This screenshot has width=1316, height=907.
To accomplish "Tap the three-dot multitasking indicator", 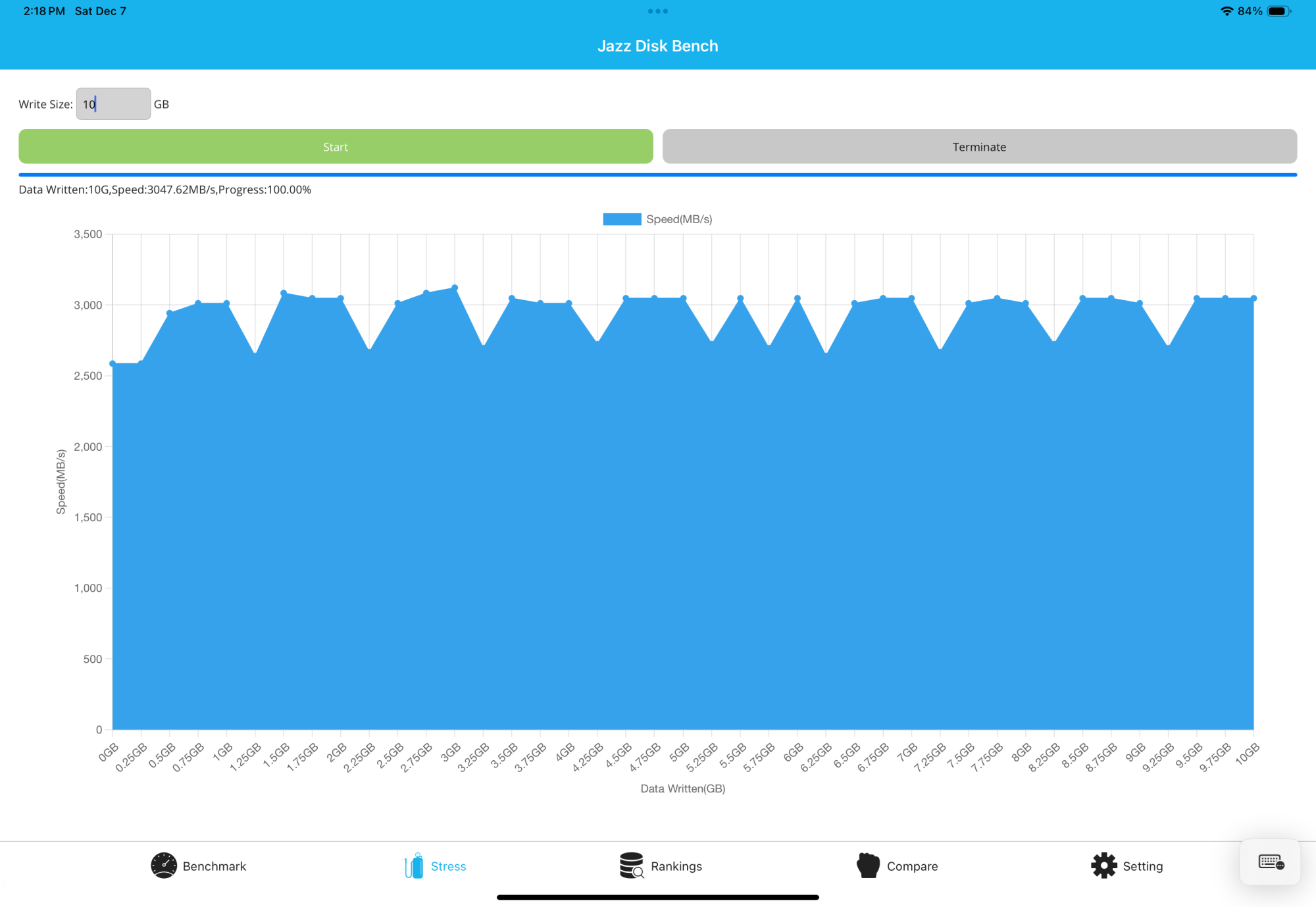I will pos(657,11).
